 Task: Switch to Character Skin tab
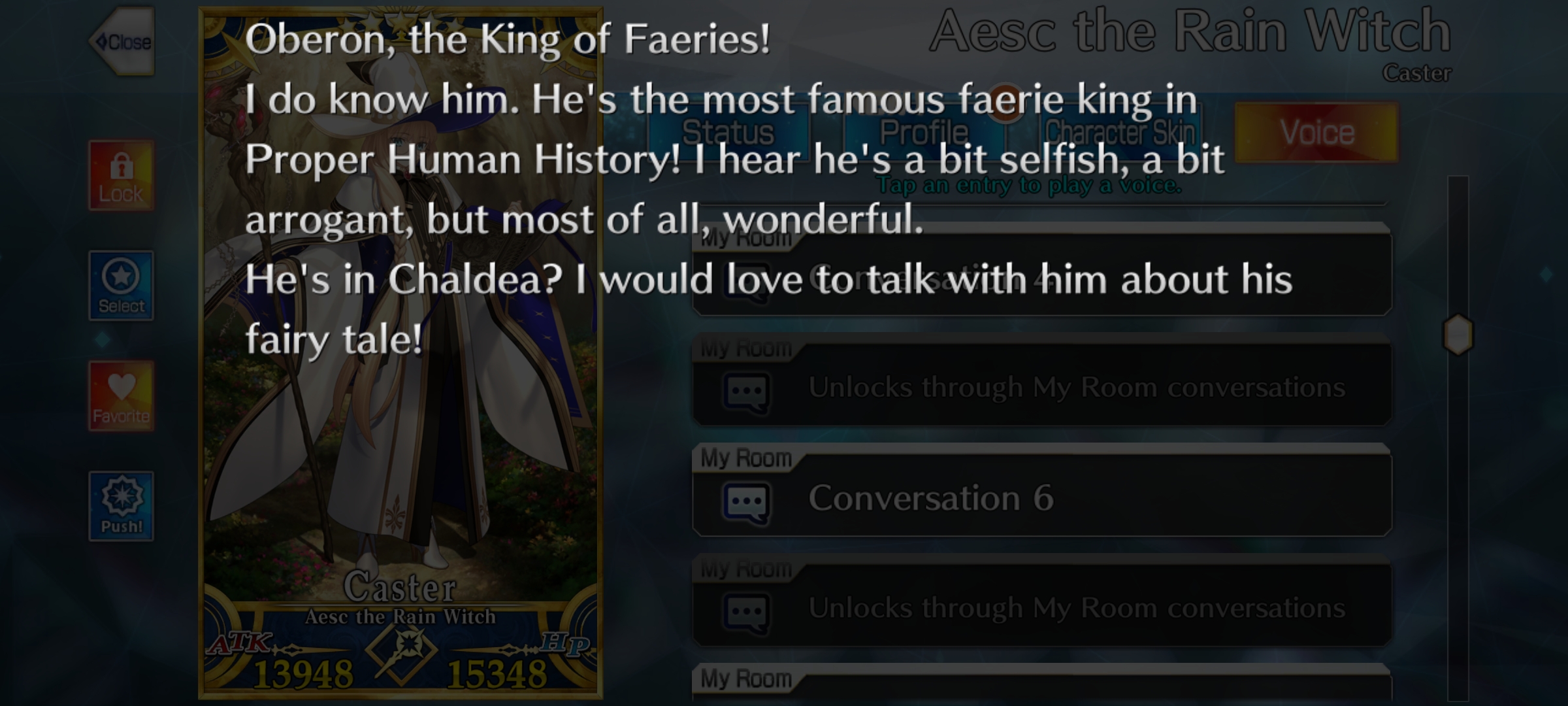point(1120,133)
